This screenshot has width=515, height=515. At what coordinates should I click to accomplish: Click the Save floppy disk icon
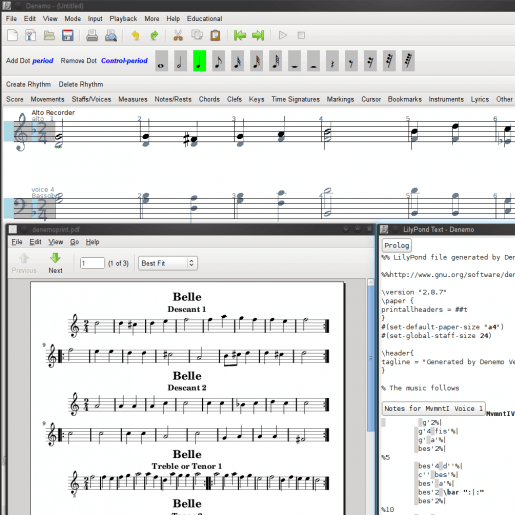pos(68,35)
